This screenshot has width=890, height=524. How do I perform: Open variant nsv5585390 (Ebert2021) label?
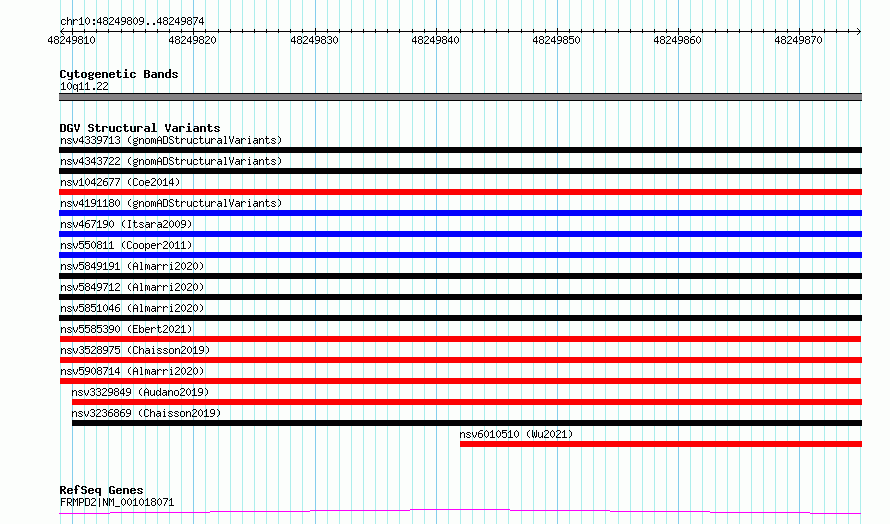point(126,329)
